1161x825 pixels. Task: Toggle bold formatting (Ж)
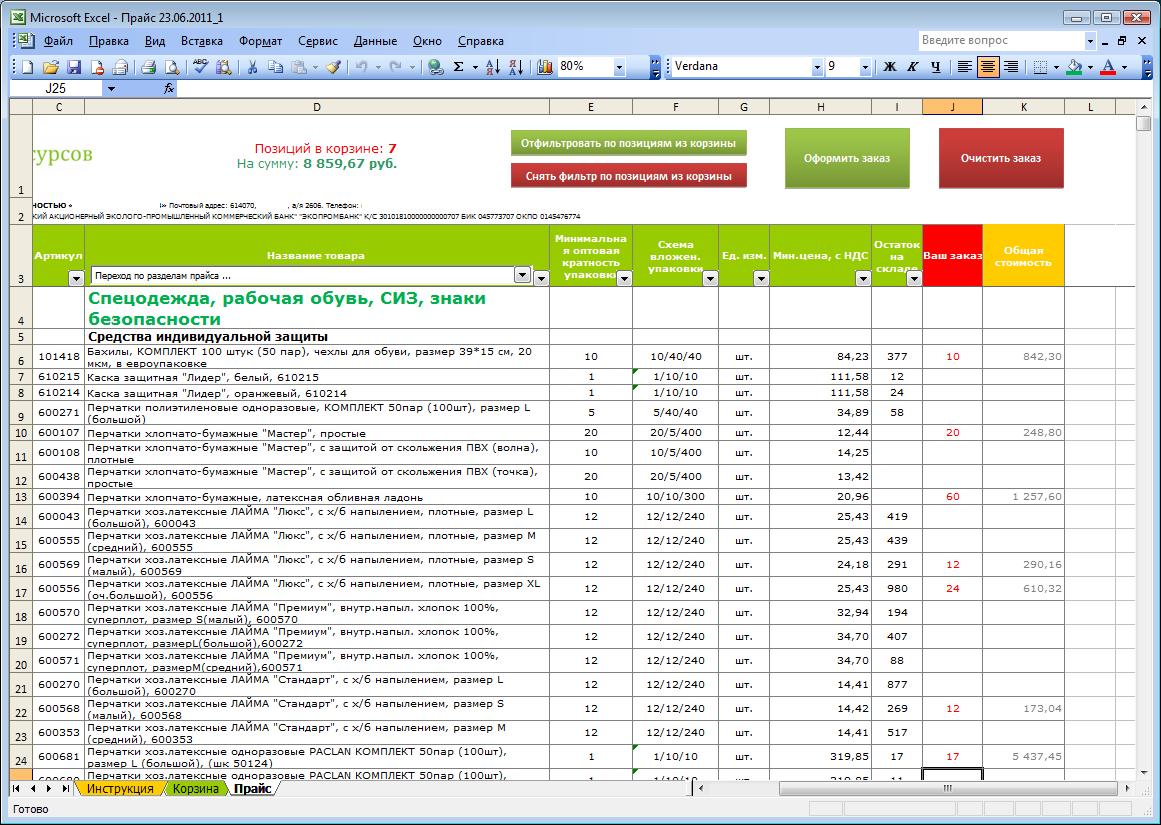click(889, 67)
